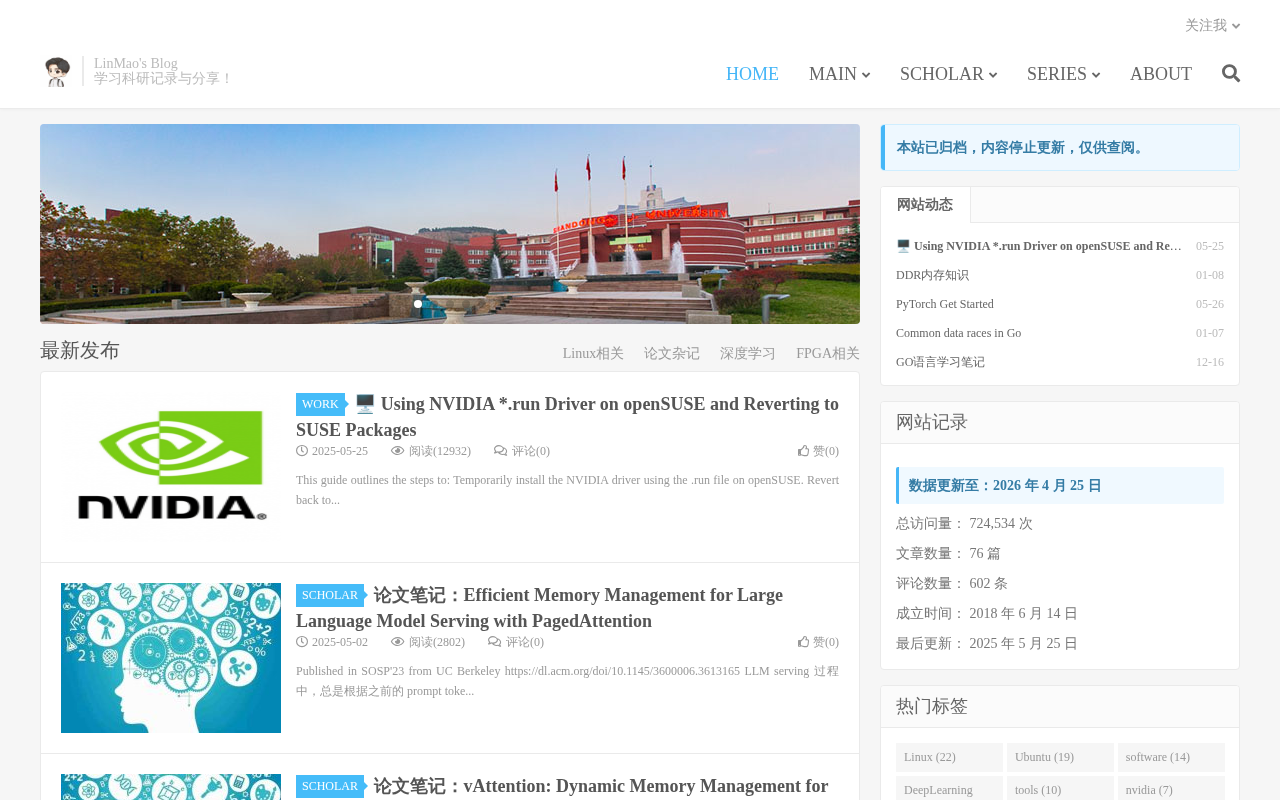Click the '网站记录' panel heading
The image size is (1280, 800).
[932, 423]
